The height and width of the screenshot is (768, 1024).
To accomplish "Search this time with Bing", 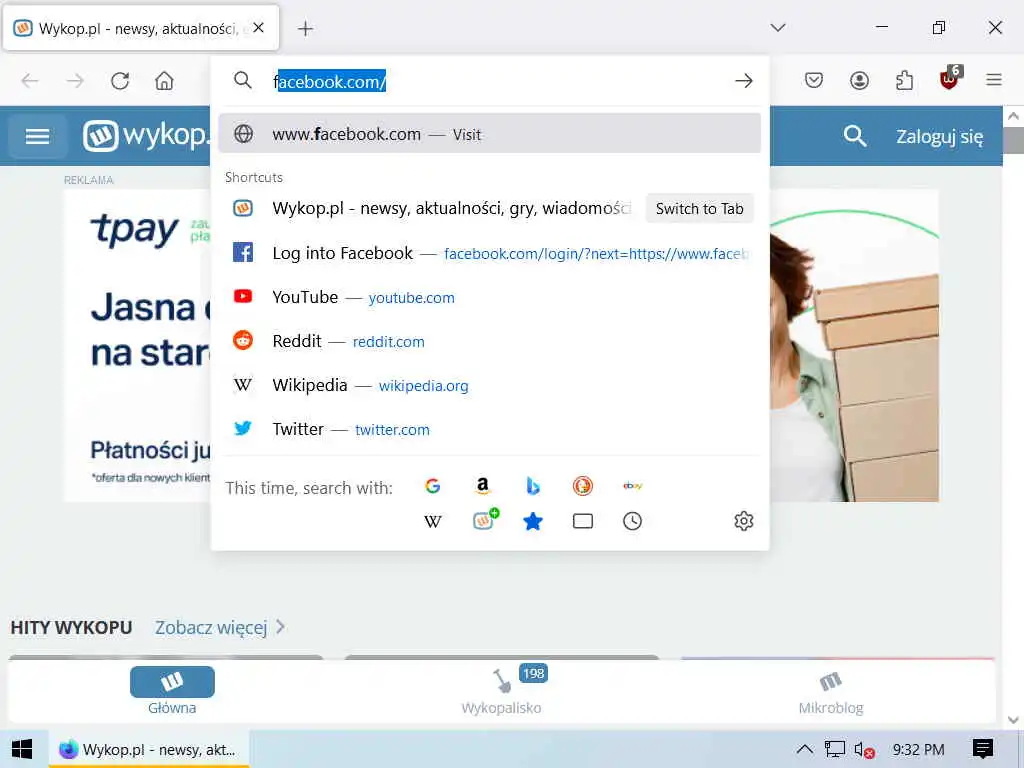I will coord(533,486).
